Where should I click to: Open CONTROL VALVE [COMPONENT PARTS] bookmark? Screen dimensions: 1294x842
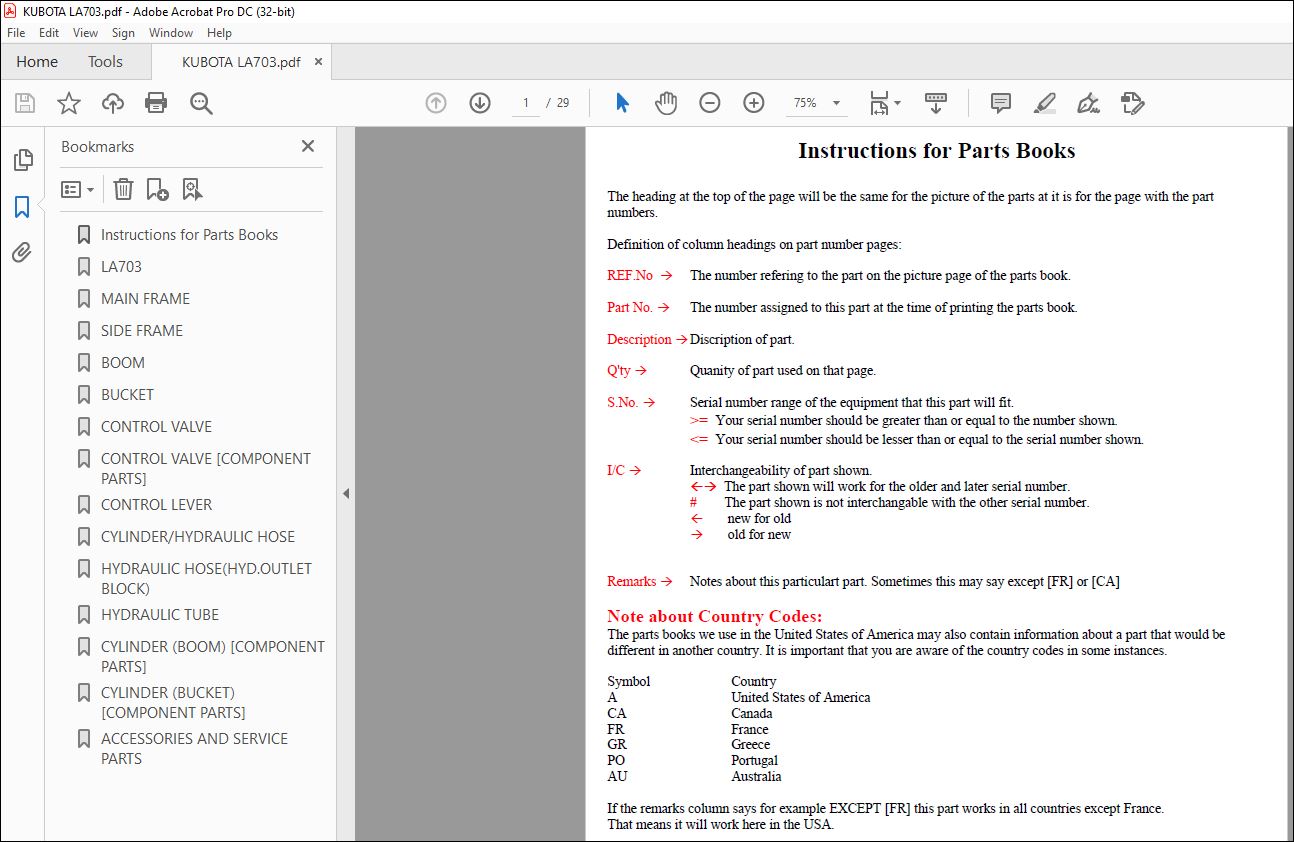tap(206, 469)
